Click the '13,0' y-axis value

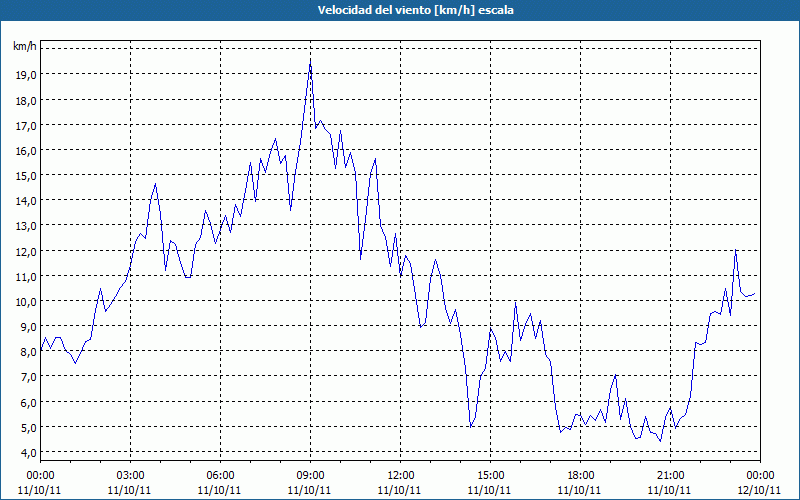[x=27, y=226]
